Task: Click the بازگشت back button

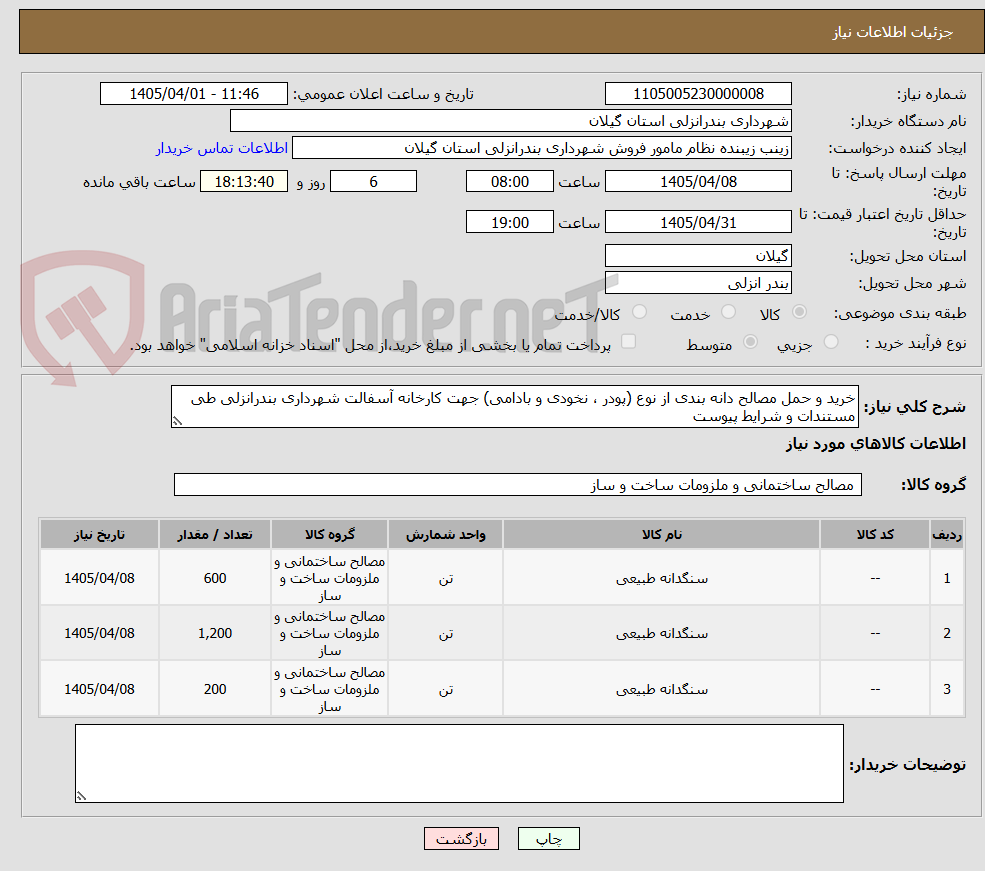Action: 461,838
